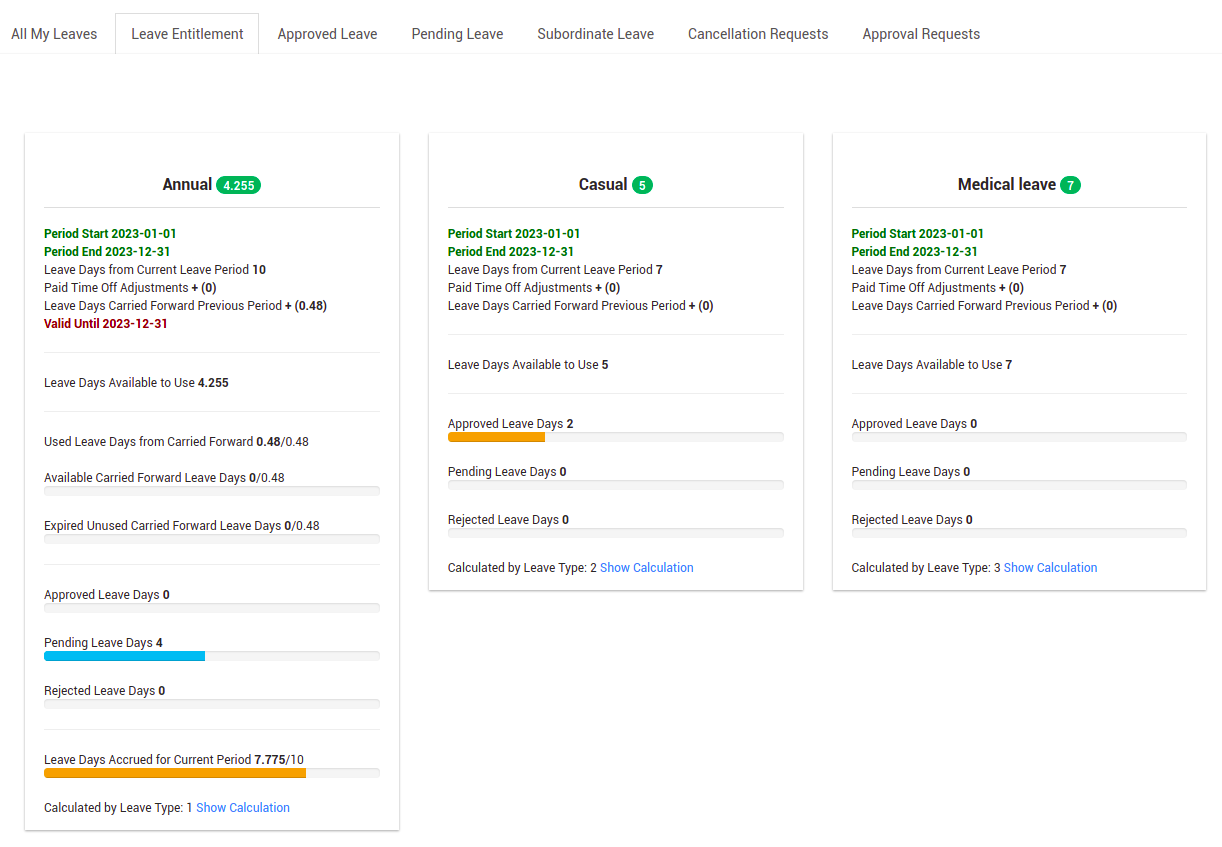1222x847 pixels.
Task: Click Annual 'Rejected Leave Days 0' text
Action: [x=105, y=691]
